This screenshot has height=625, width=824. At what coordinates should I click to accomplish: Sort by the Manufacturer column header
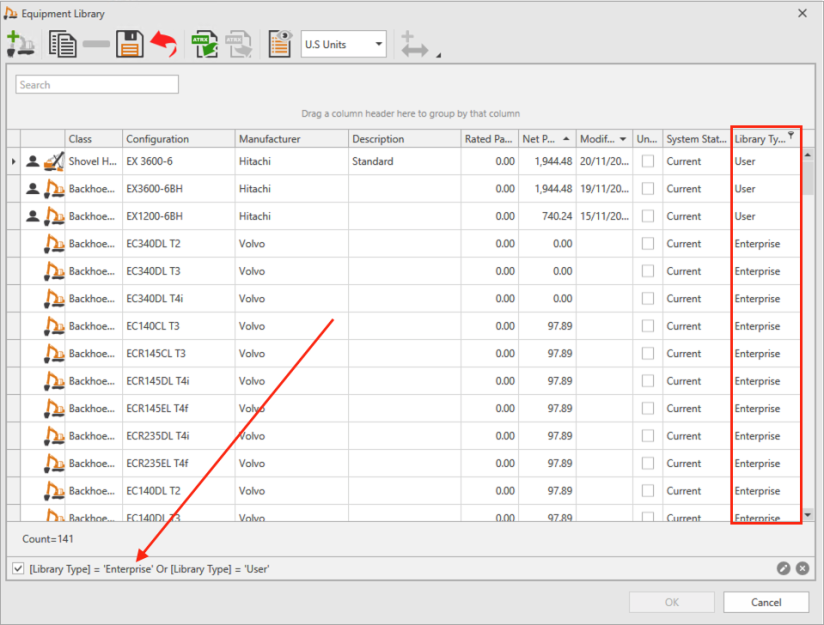[x=291, y=139]
